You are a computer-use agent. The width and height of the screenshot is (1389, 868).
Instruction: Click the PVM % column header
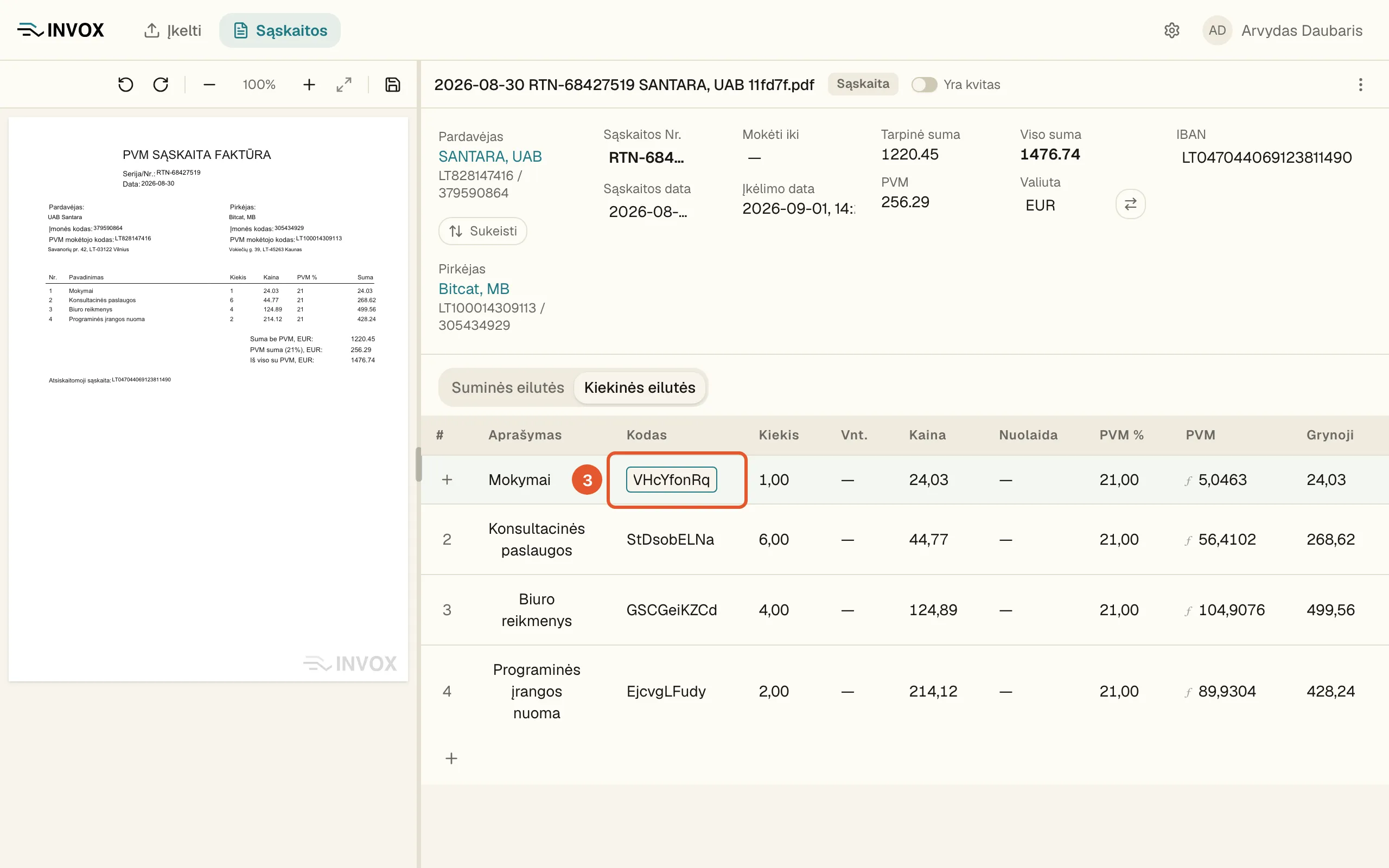1122,435
